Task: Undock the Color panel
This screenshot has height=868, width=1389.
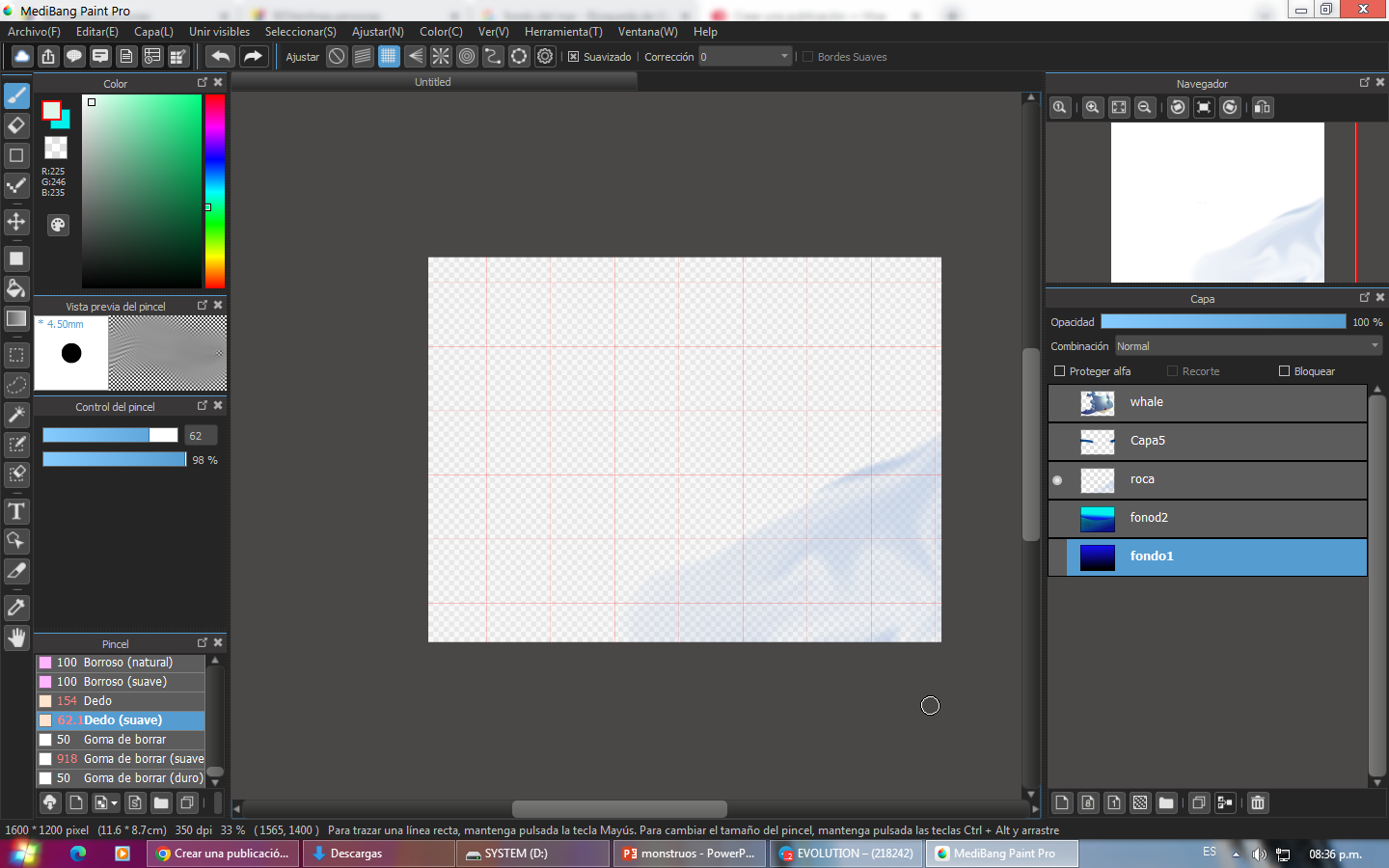Action: (203, 83)
